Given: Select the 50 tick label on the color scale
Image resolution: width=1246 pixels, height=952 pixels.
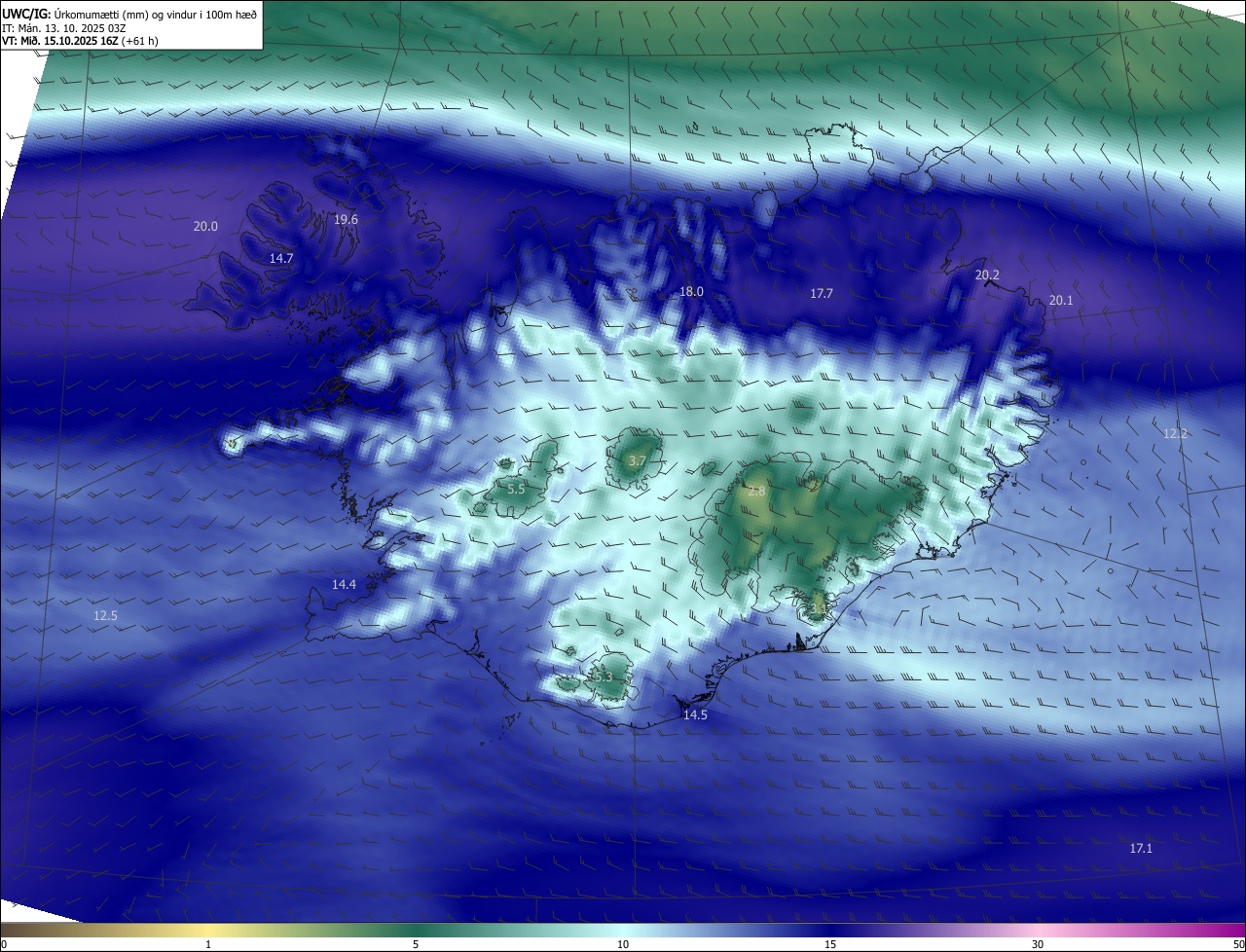Looking at the screenshot, I should (x=1238, y=944).
